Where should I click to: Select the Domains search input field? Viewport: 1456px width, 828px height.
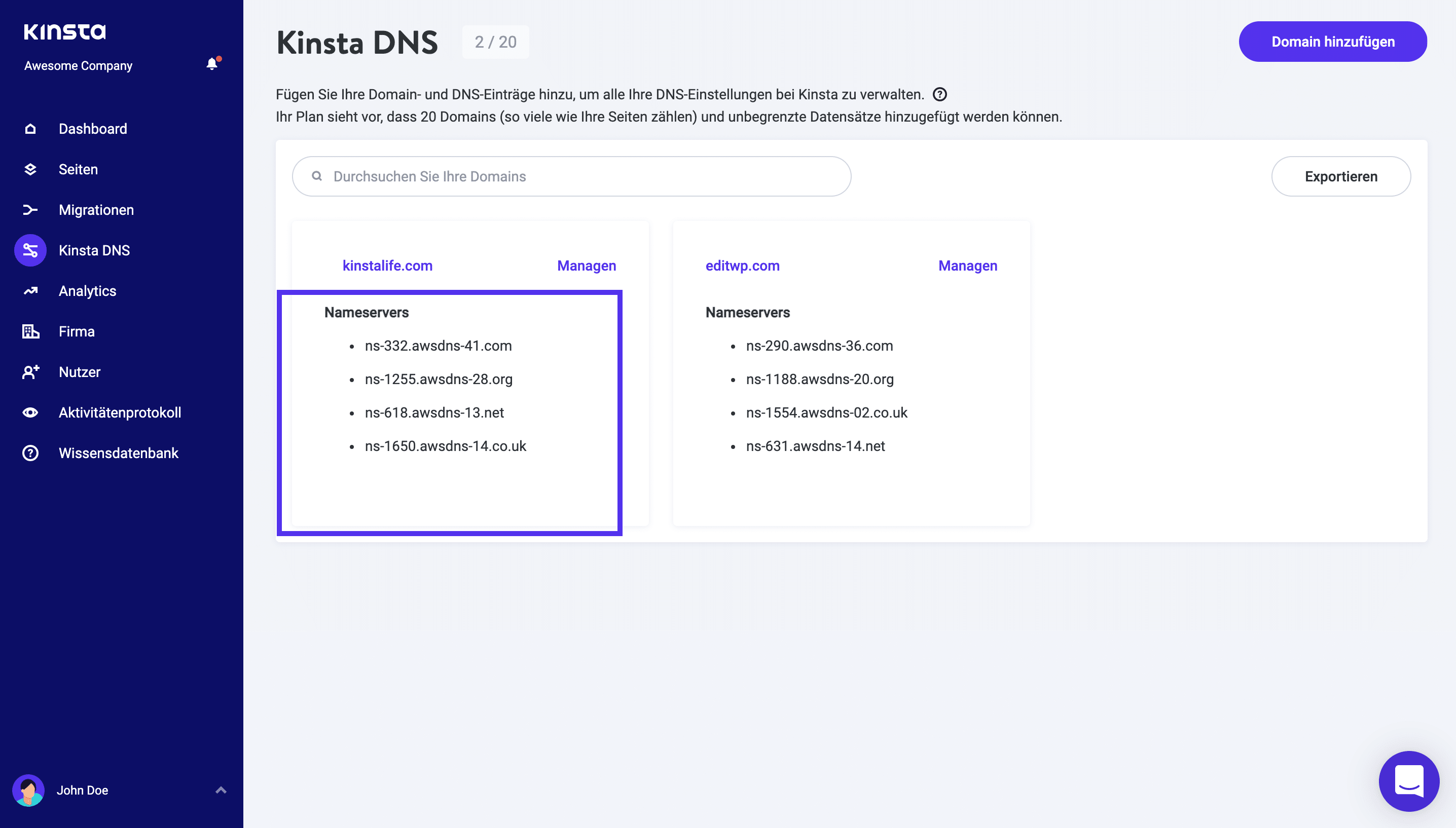[x=572, y=176]
